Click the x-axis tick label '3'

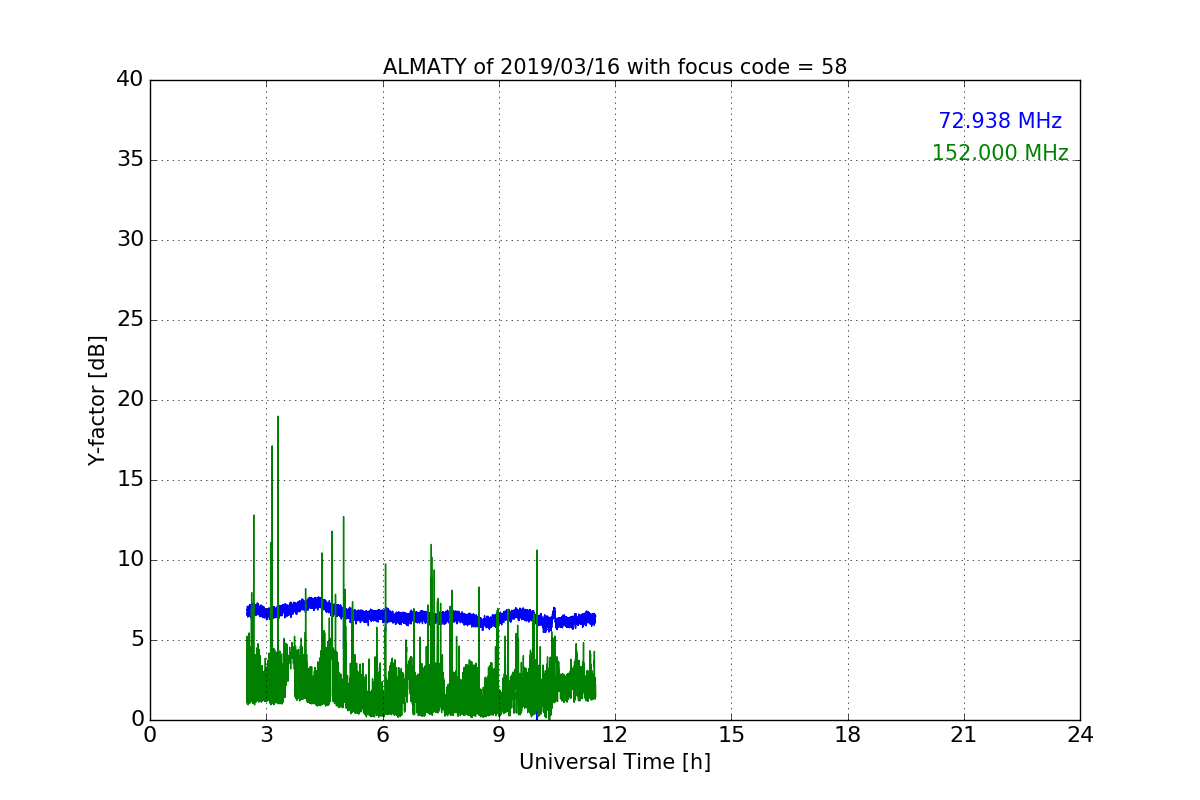[266, 735]
